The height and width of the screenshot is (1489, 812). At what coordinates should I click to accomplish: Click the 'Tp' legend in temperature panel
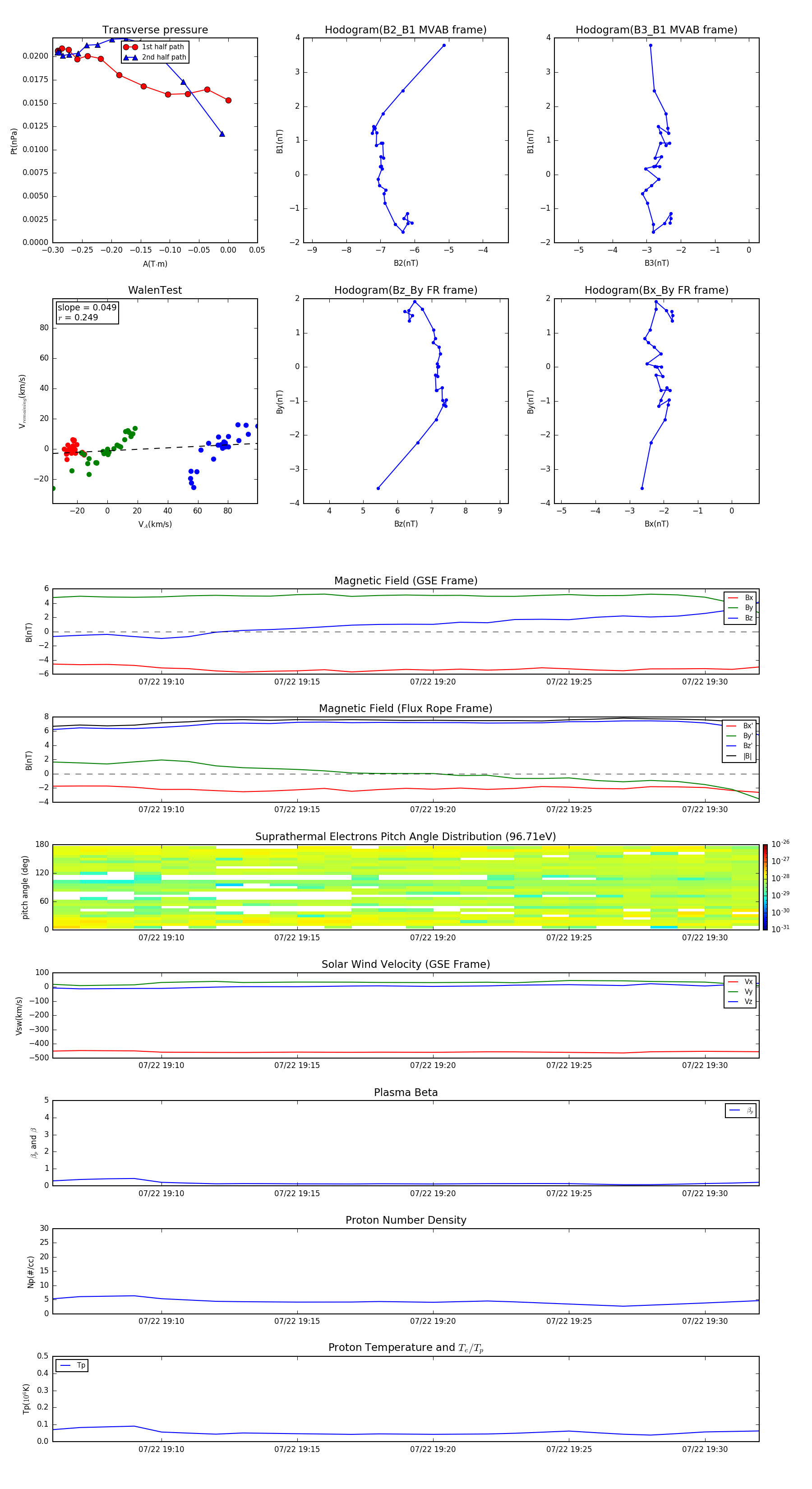72,1365
